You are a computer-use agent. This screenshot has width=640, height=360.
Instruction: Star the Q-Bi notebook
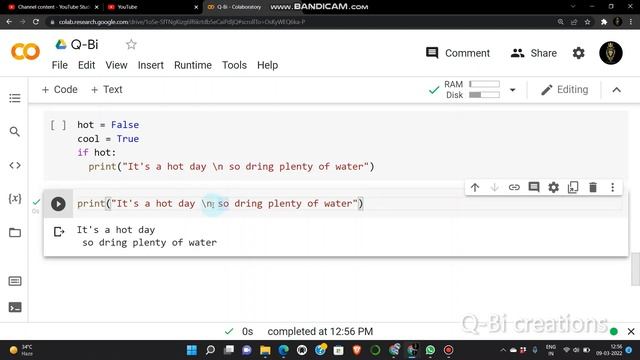point(131,44)
